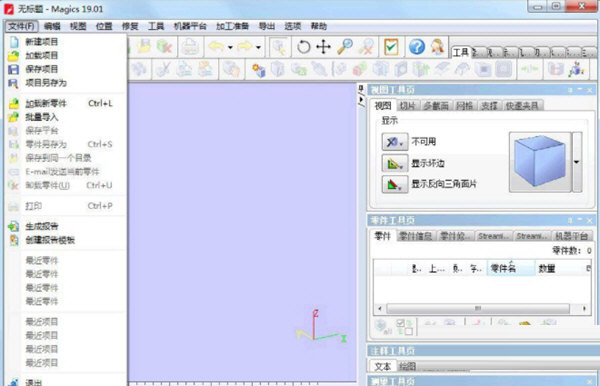Click the empty square box below parts list
The width and height of the screenshot is (600, 386).
(408, 331)
